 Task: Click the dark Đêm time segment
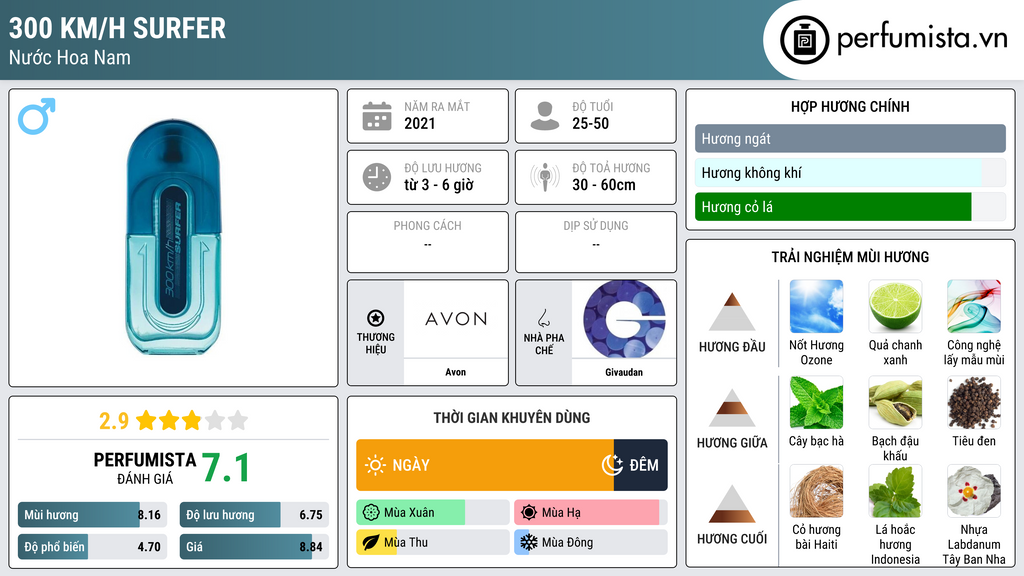tap(641, 465)
